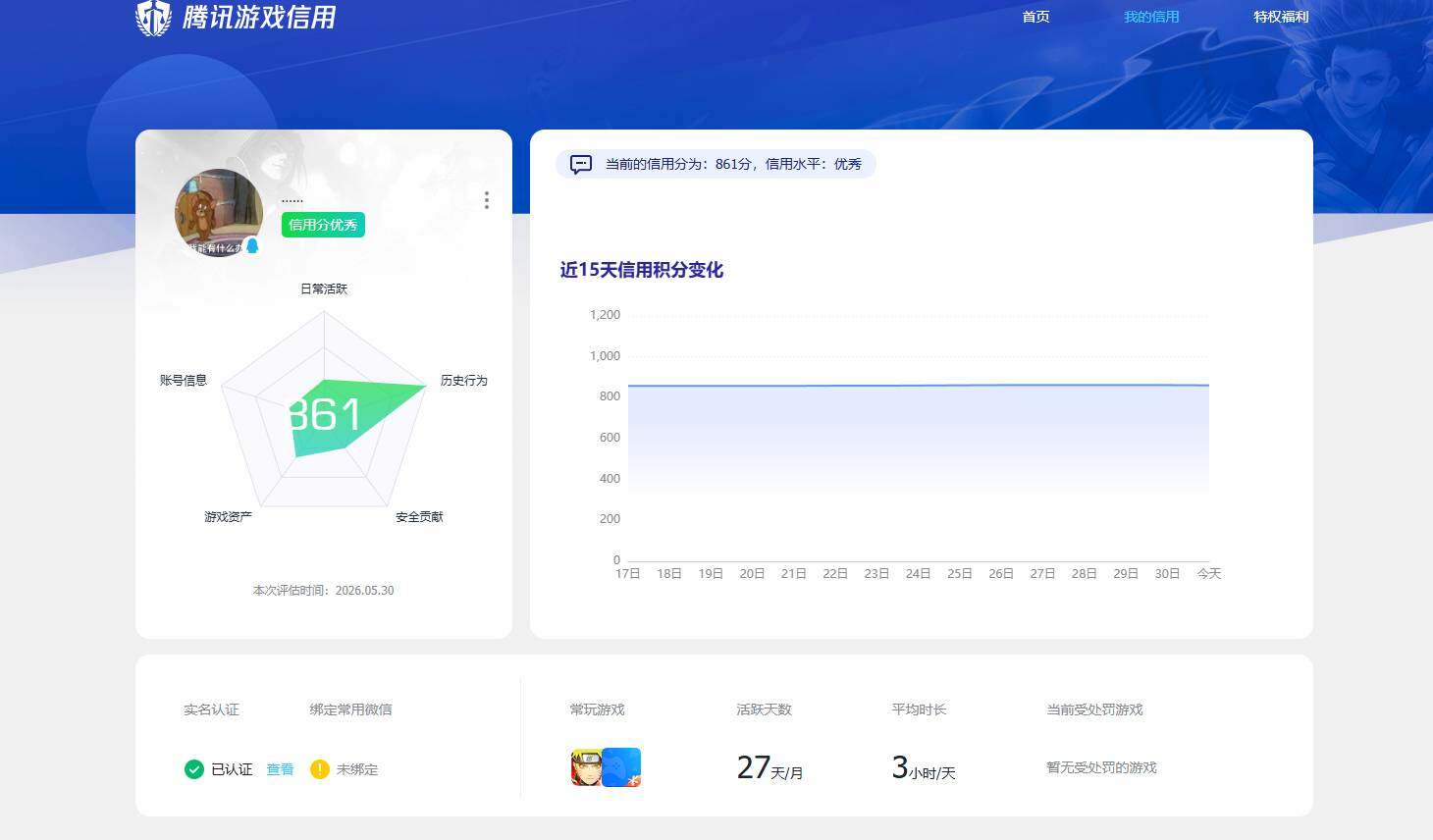Click the 常玩游戏 label
The image size is (1433, 840).
coord(597,709)
